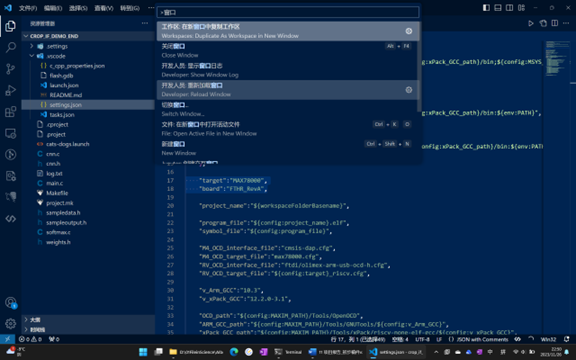This screenshot has height=360, width=576.
Task: Click cursor line and column indicator
Action: [x=358, y=339]
